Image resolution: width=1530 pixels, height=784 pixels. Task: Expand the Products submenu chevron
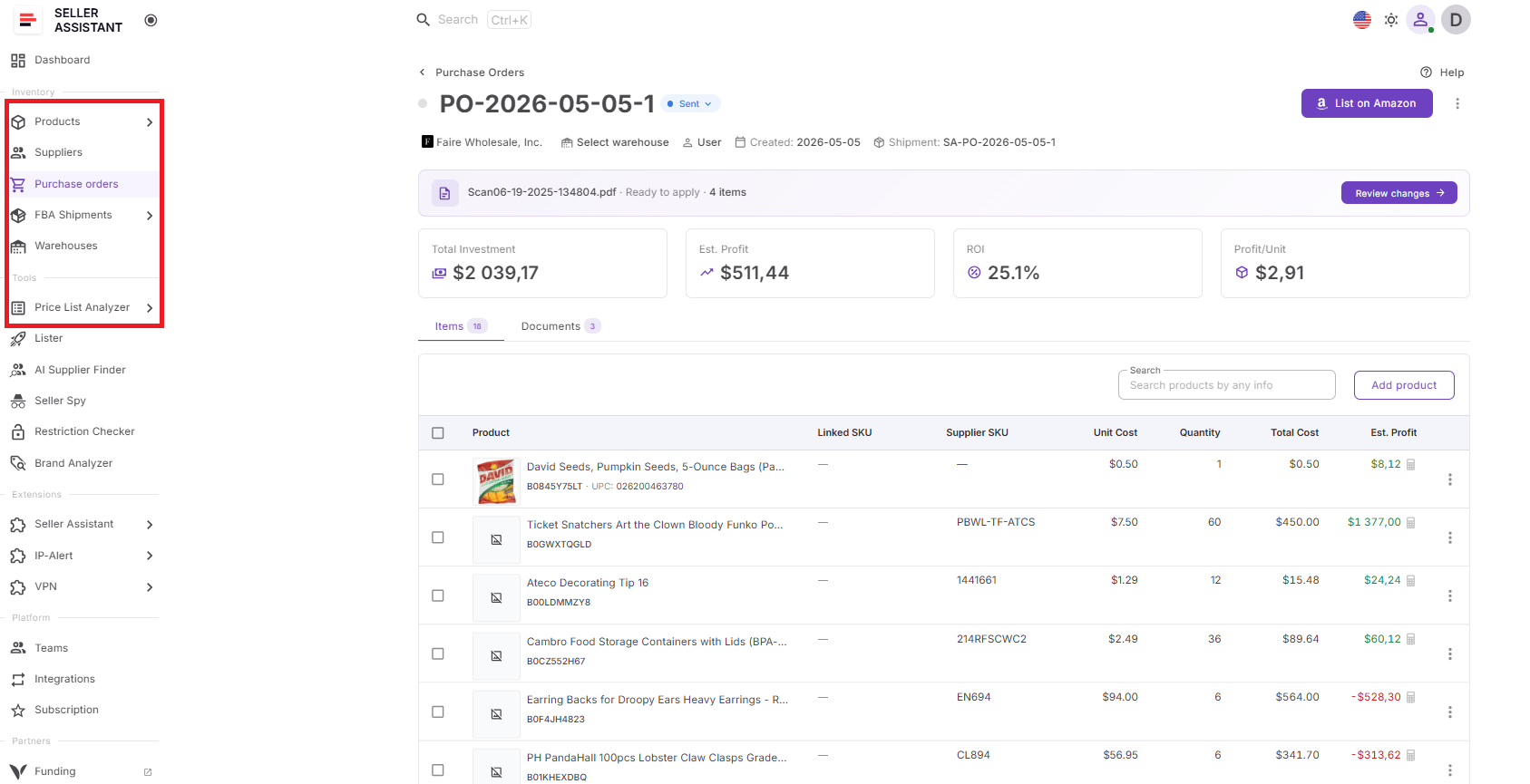click(150, 122)
